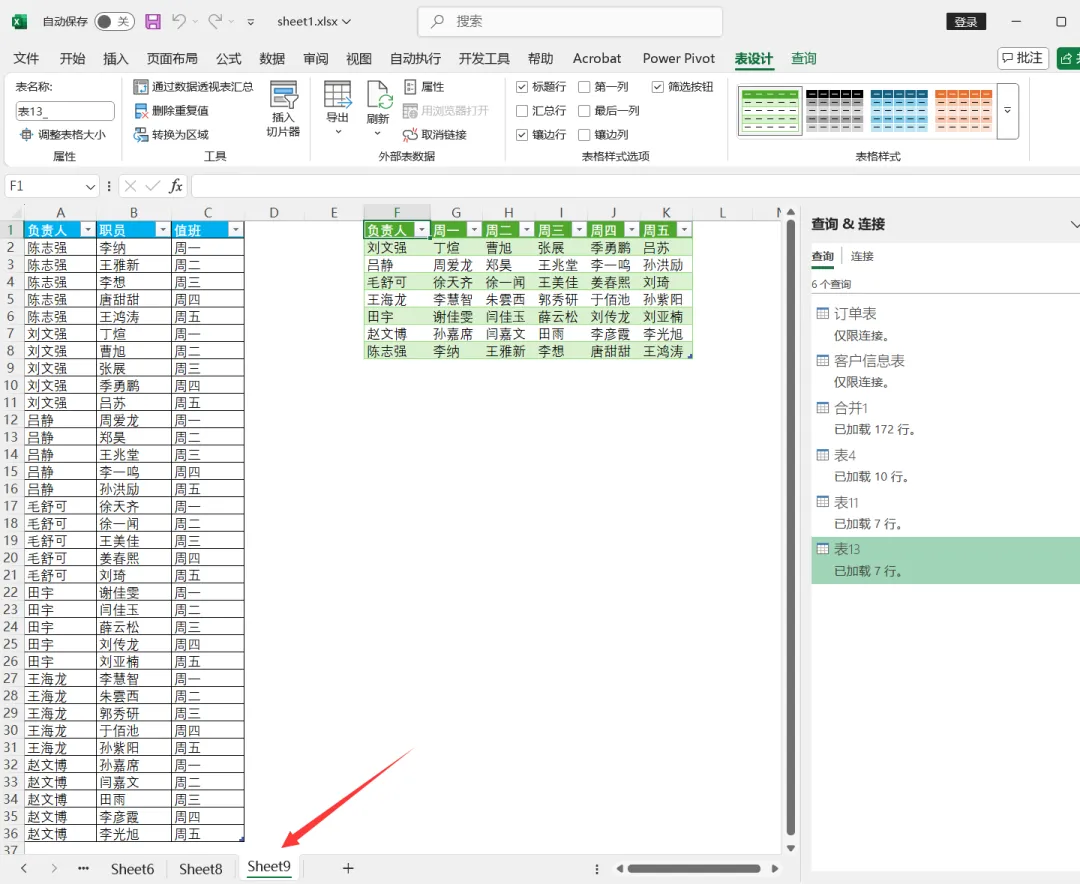Open the Quick Access Toolbar customize arrow

251,22
